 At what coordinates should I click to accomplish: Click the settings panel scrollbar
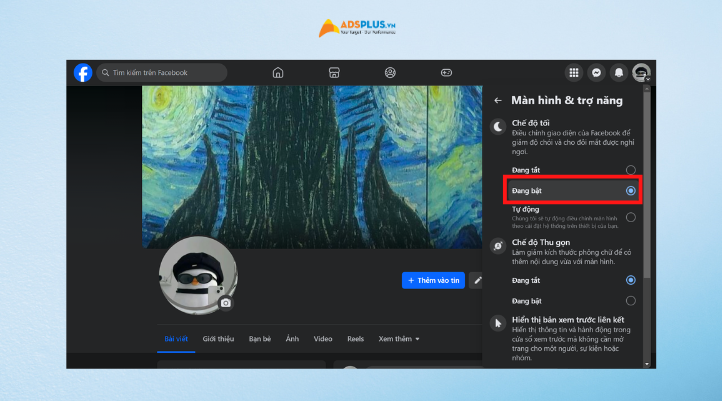coord(647,184)
